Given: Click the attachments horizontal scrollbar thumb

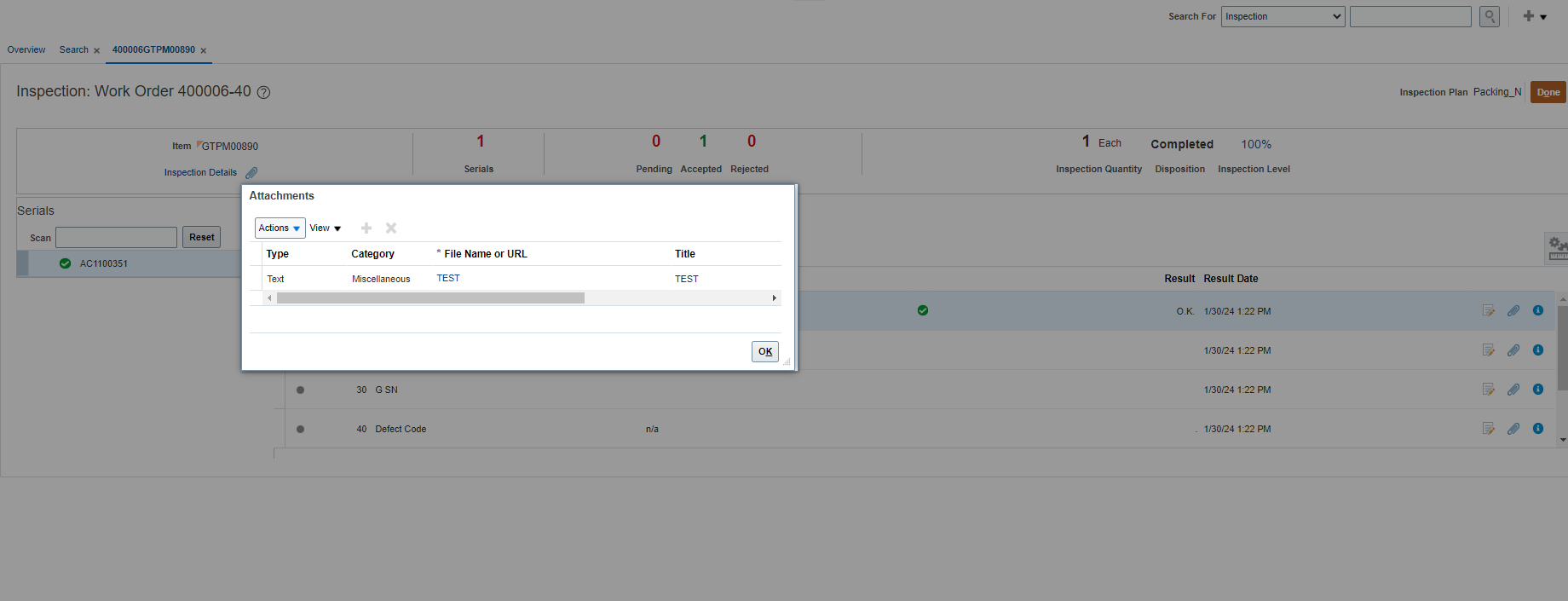Looking at the screenshot, I should (x=430, y=298).
